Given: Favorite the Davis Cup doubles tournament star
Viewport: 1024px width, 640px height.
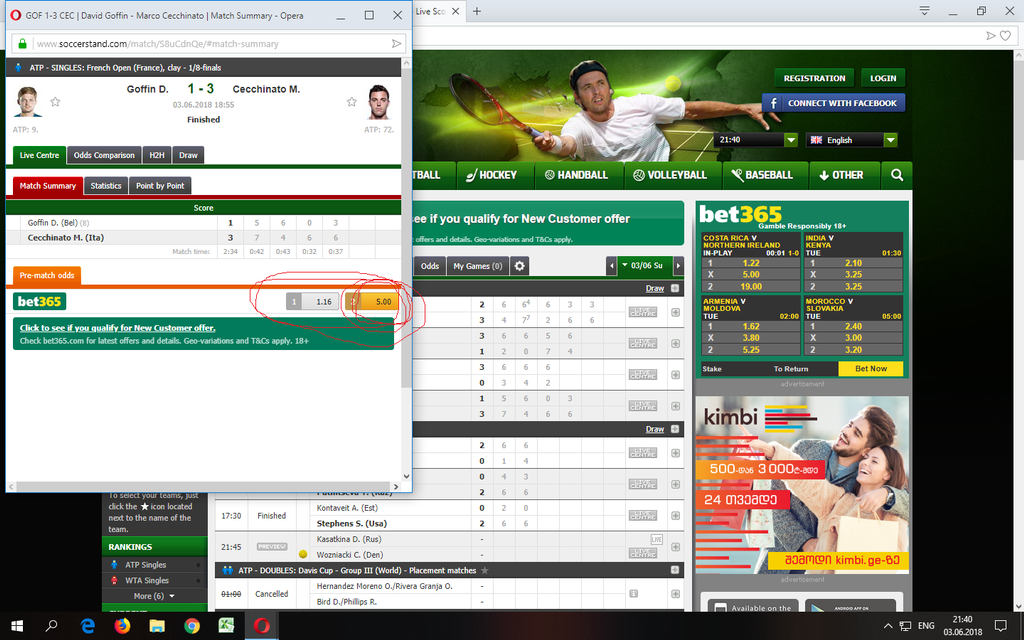Looking at the screenshot, I should click(485, 570).
